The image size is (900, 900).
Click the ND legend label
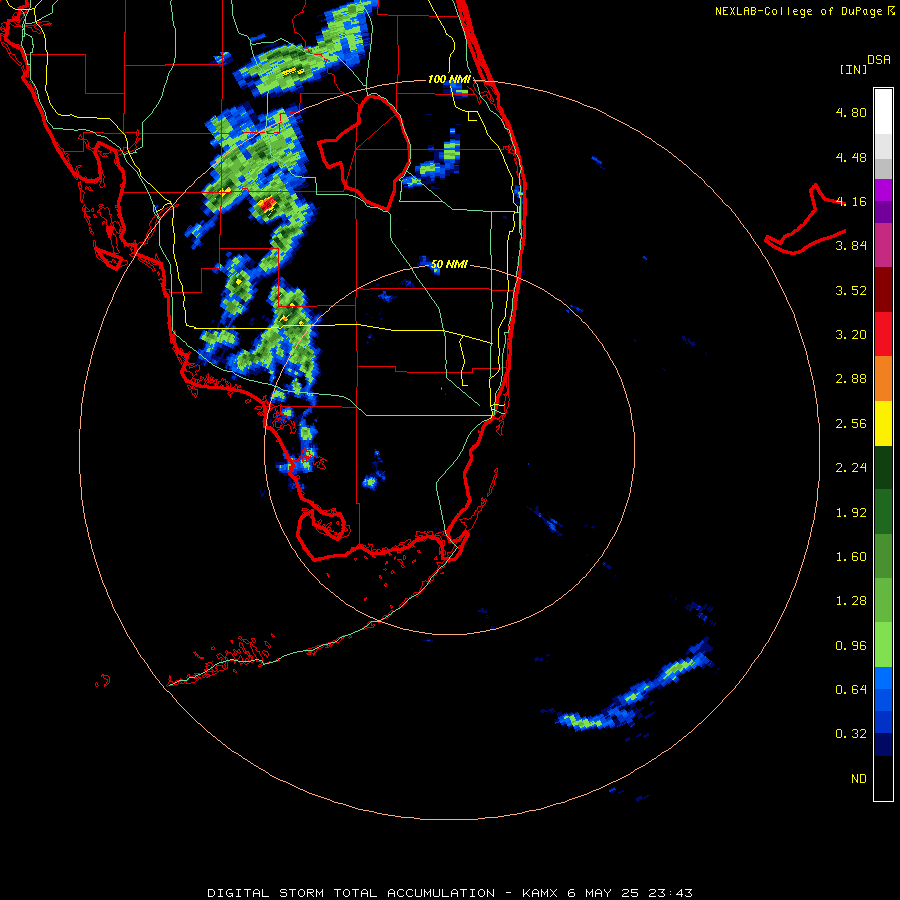[x=859, y=779]
